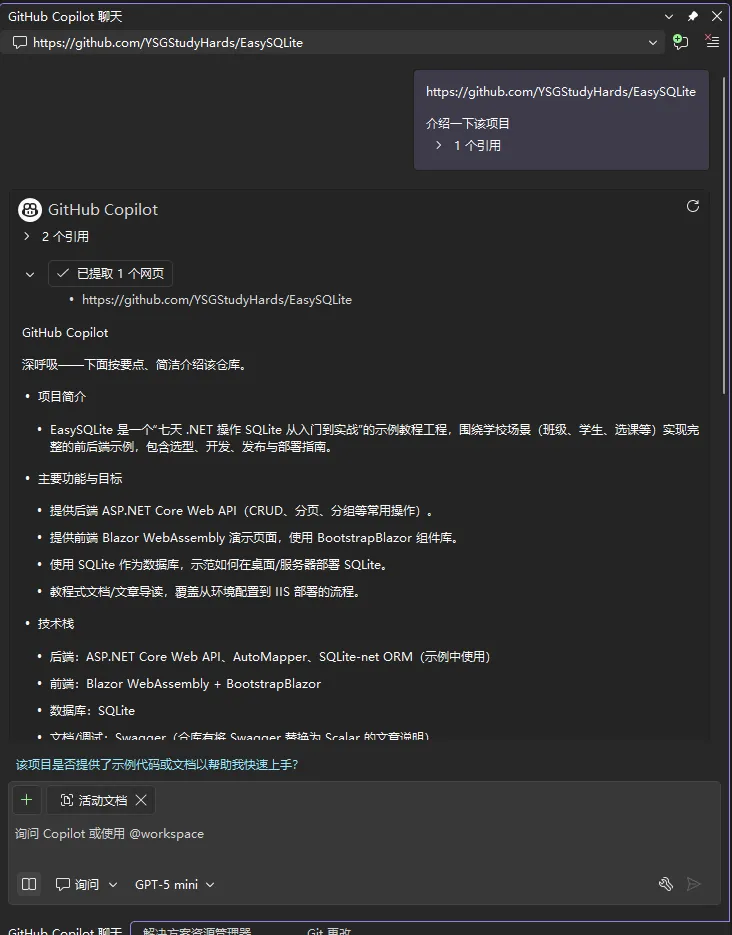Click the URL text in the user message

click(x=561, y=92)
